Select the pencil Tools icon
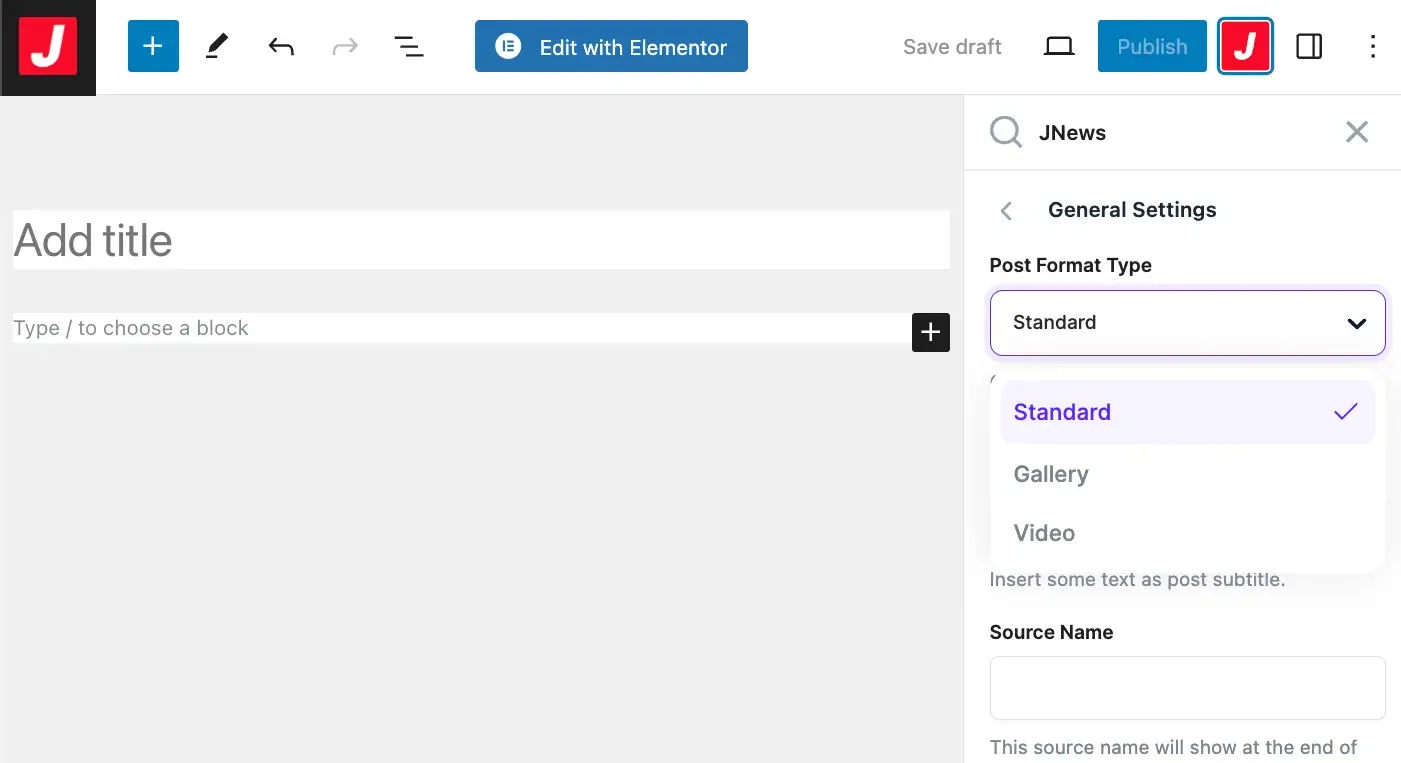Image resolution: width=1401 pixels, height=763 pixels. 217,47
